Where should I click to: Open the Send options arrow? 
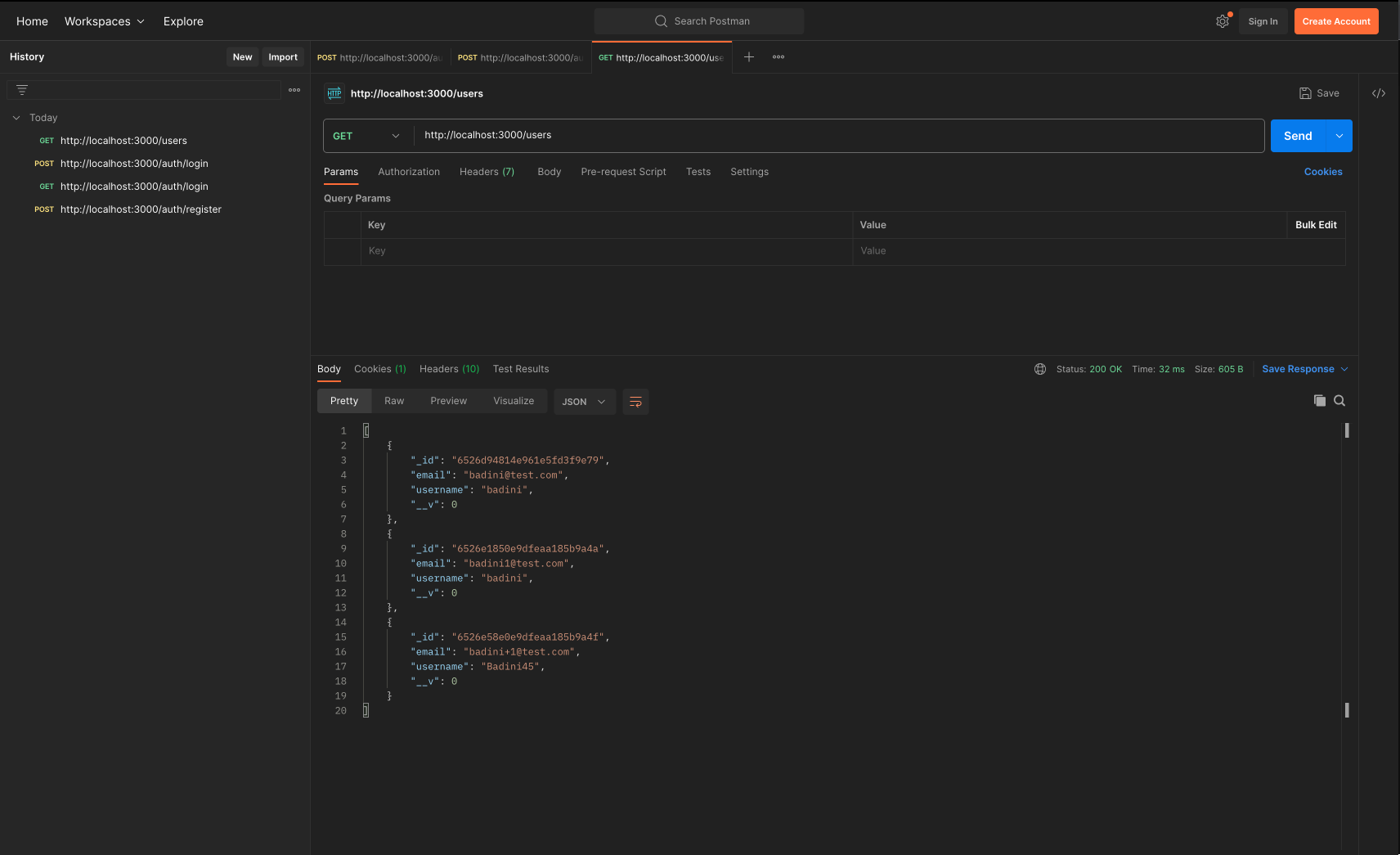point(1339,136)
